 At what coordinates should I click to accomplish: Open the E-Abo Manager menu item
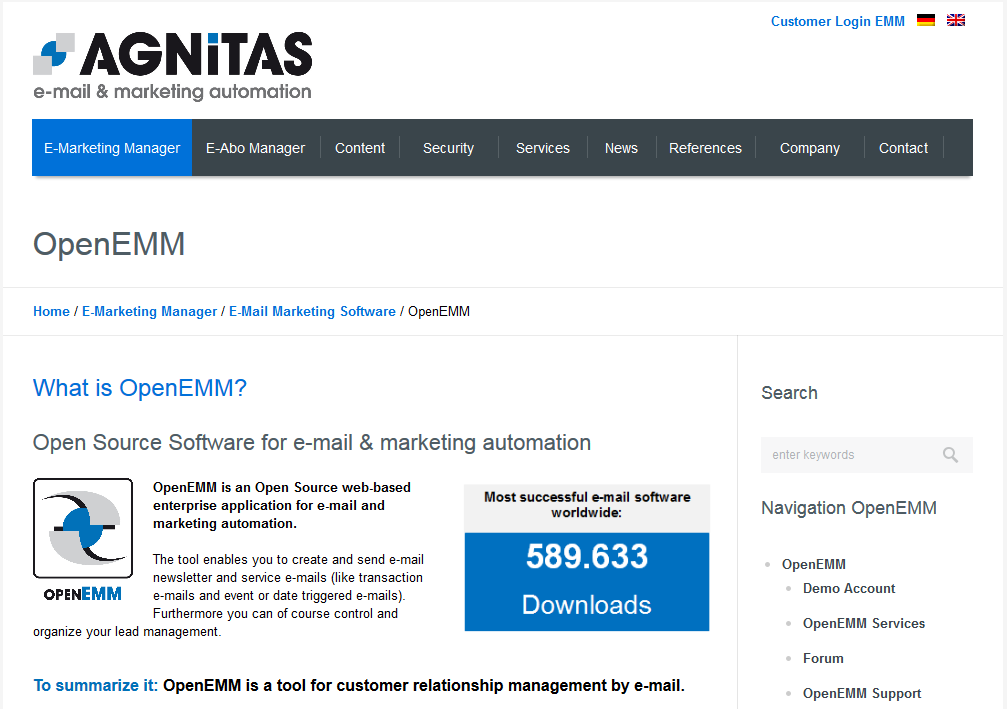click(x=255, y=148)
